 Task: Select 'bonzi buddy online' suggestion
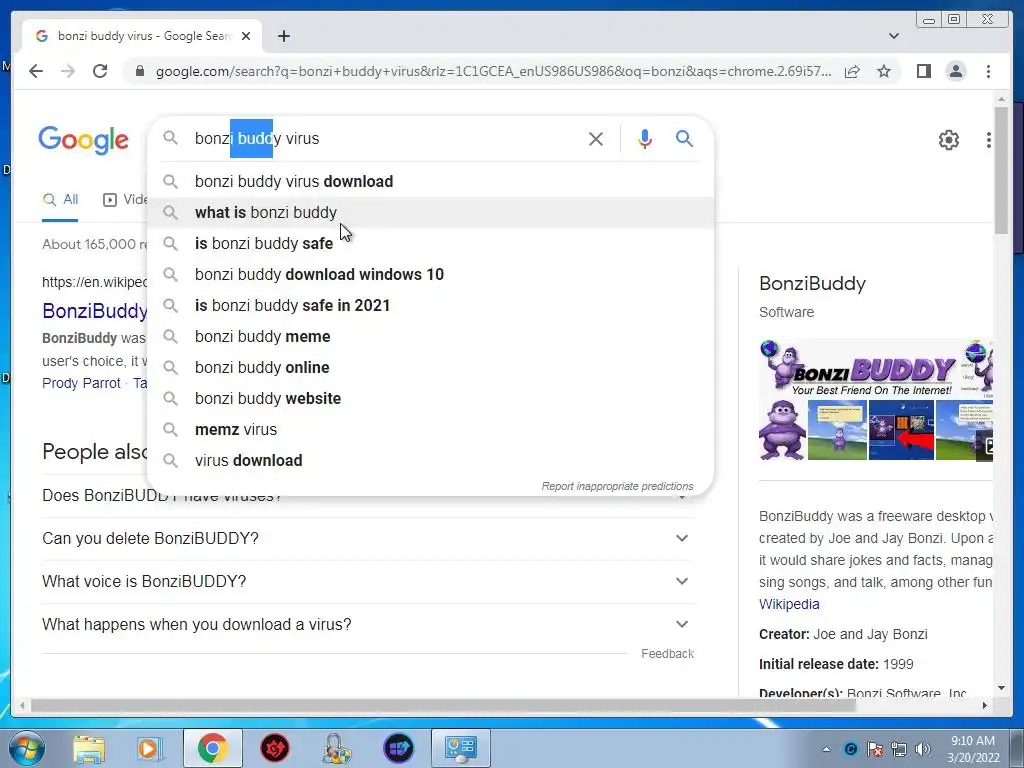pos(431,368)
